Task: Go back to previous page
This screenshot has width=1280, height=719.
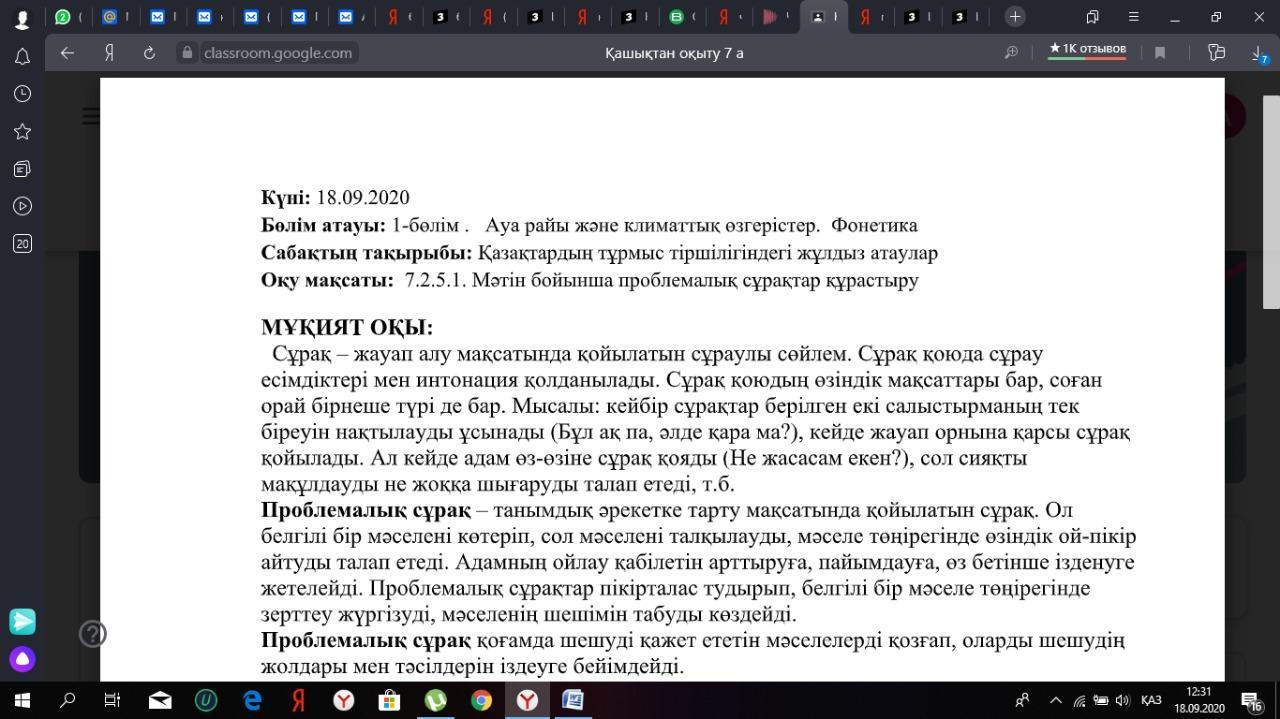Action: pos(67,53)
